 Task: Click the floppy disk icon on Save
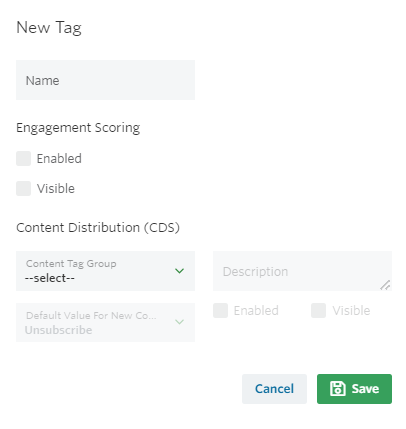(x=337, y=389)
